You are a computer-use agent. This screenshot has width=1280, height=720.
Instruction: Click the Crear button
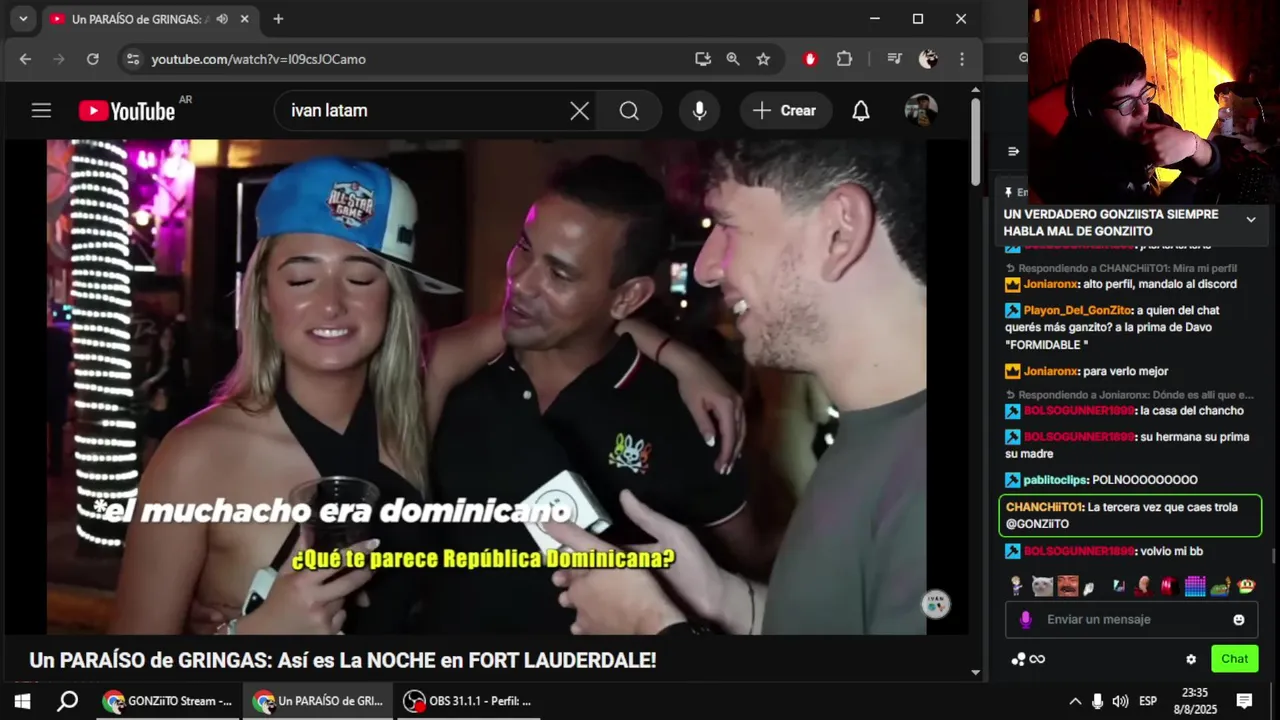pos(786,111)
